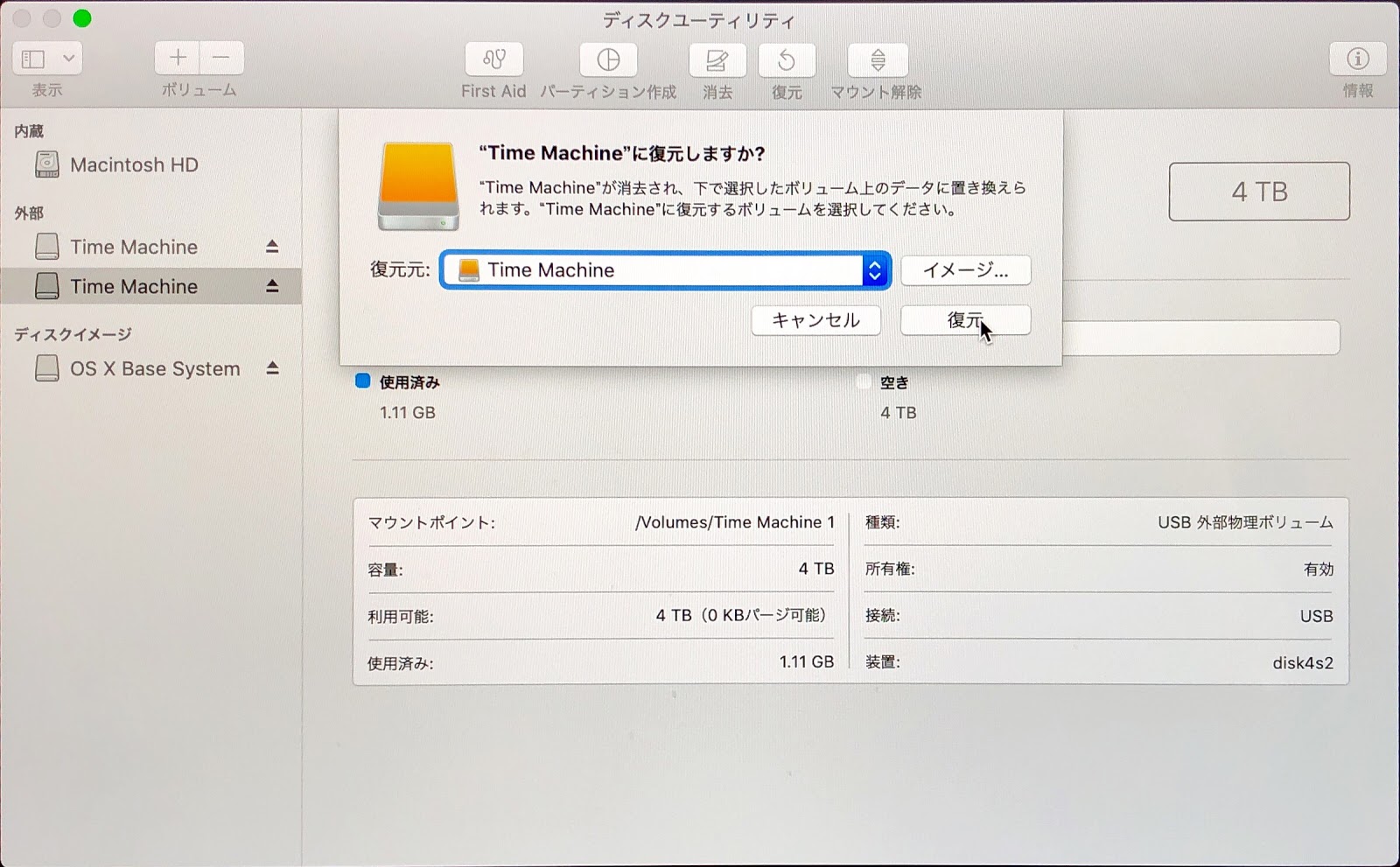The width and height of the screenshot is (1400, 867).
Task: Eject the highlighted Time Machine volume
Action: [272, 286]
